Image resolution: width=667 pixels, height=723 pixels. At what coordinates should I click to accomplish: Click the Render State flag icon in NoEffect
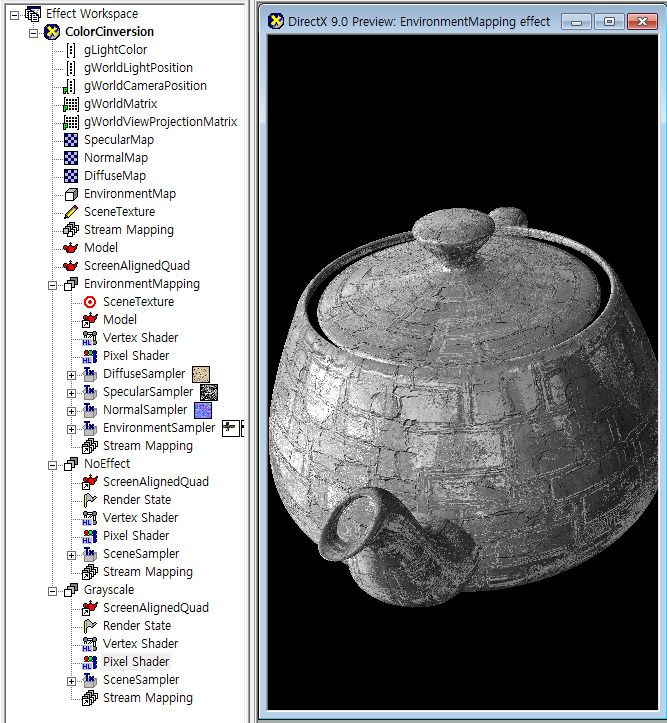pyautogui.click(x=90, y=500)
